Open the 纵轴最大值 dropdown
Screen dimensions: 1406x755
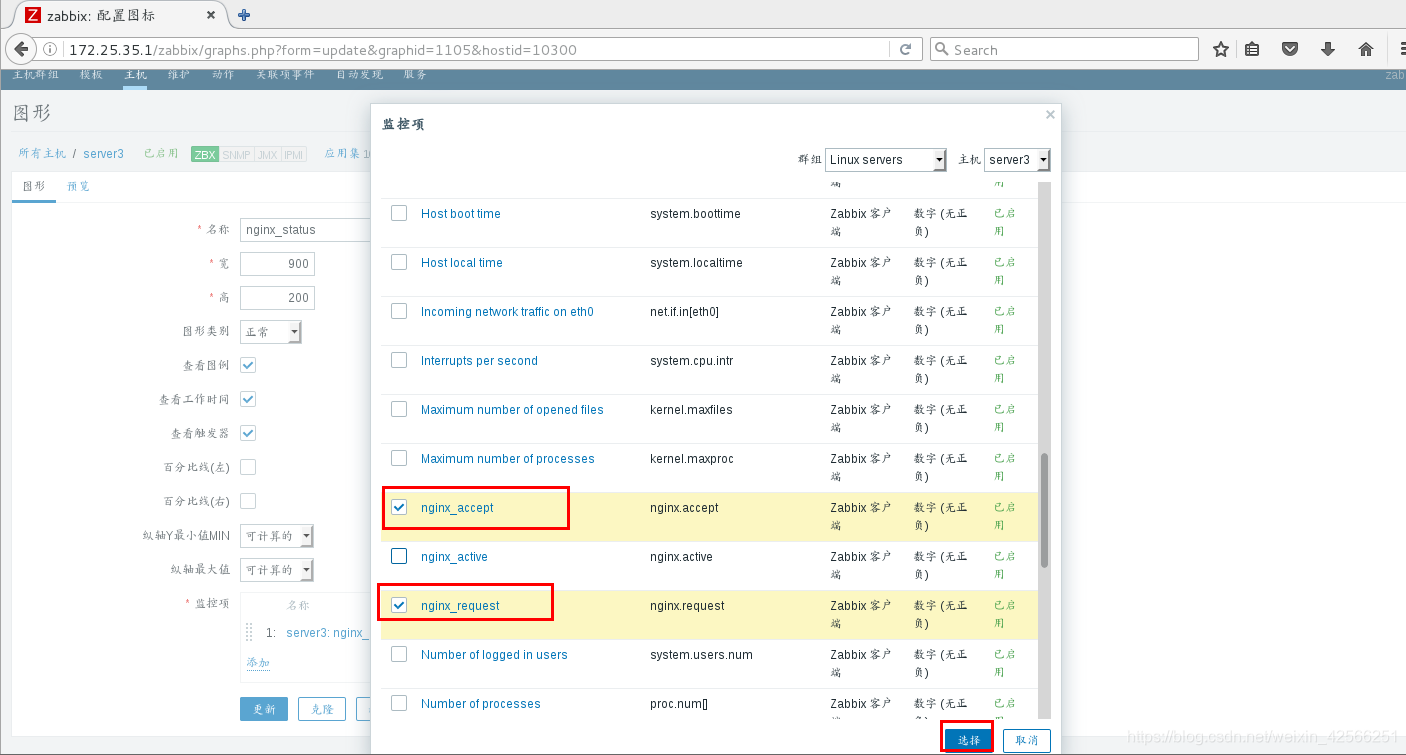pos(277,570)
